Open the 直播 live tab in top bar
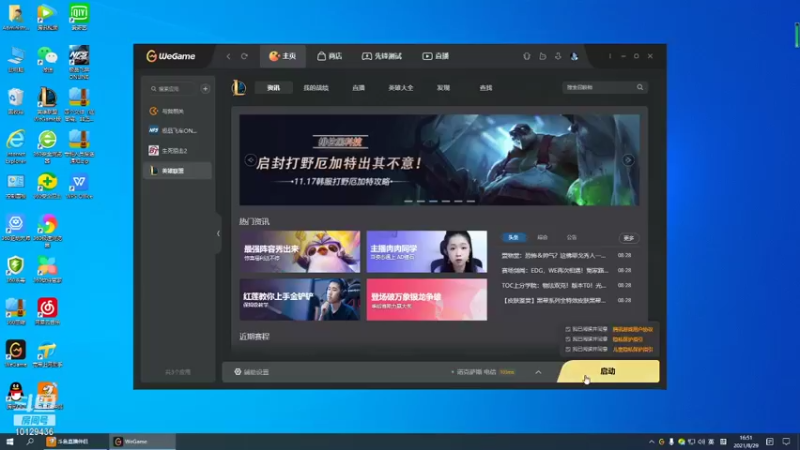Screen dimensions: 800x450 [435, 56]
